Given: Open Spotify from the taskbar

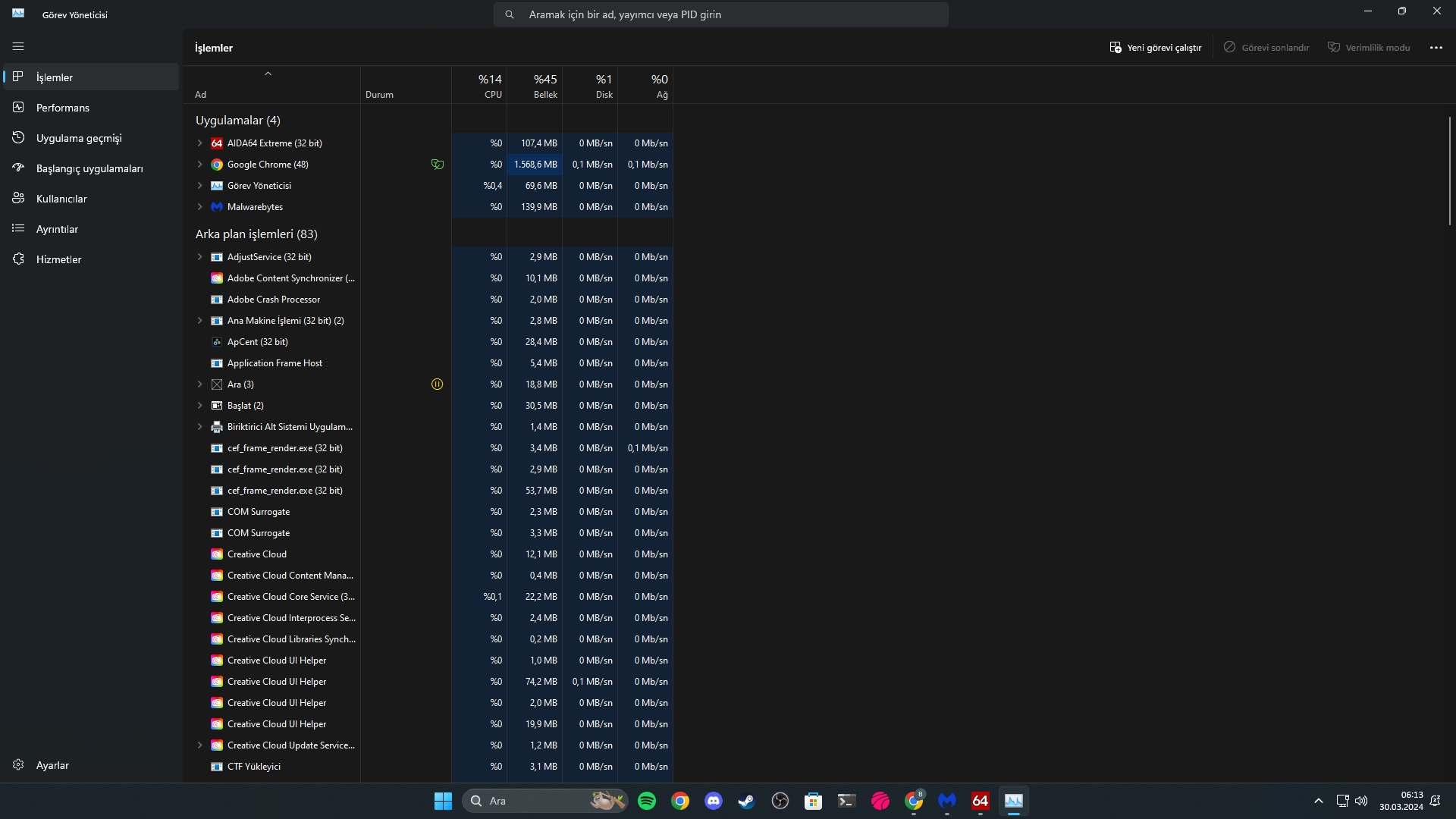Looking at the screenshot, I should tap(647, 801).
